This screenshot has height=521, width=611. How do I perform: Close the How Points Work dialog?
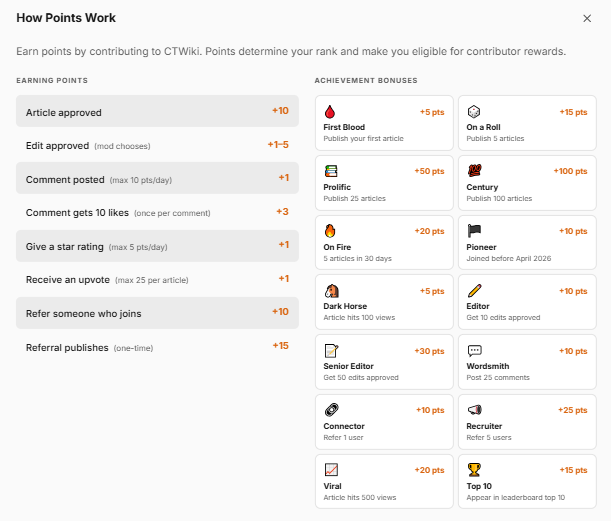click(x=587, y=18)
